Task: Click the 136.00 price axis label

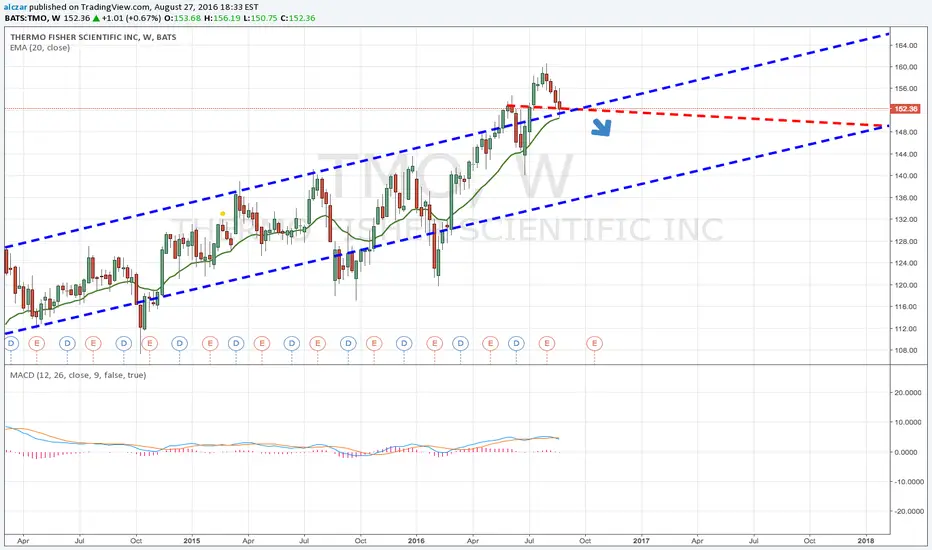Action: pos(906,198)
